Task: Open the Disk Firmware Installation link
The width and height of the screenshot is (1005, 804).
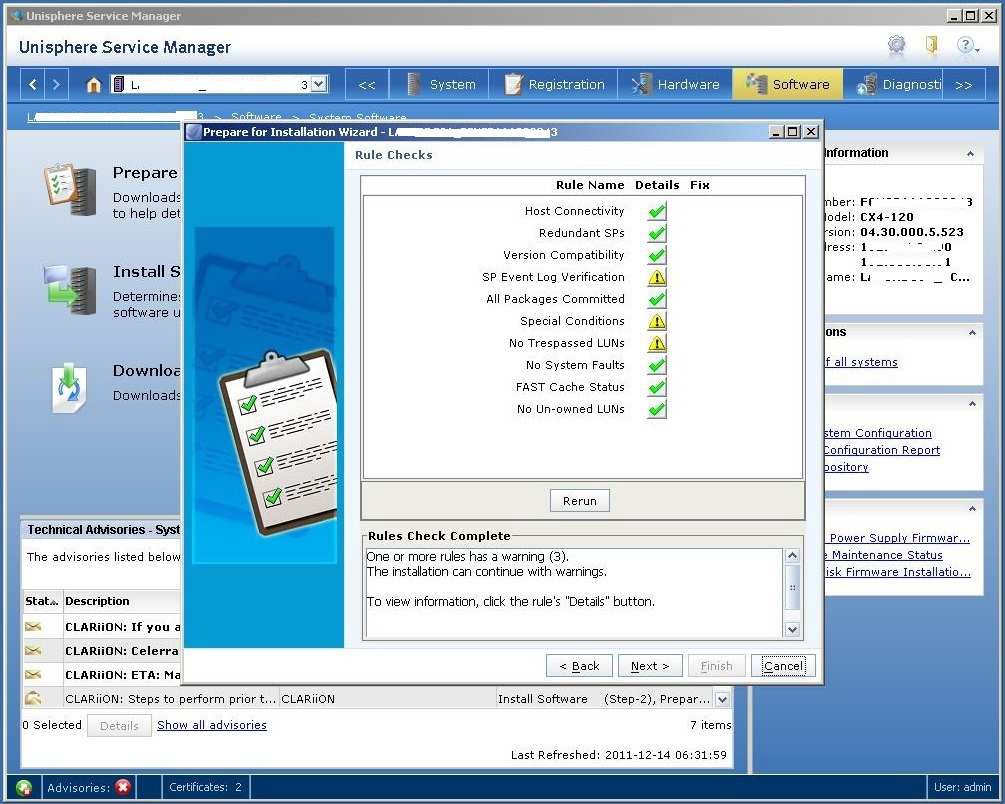Action: click(x=899, y=572)
